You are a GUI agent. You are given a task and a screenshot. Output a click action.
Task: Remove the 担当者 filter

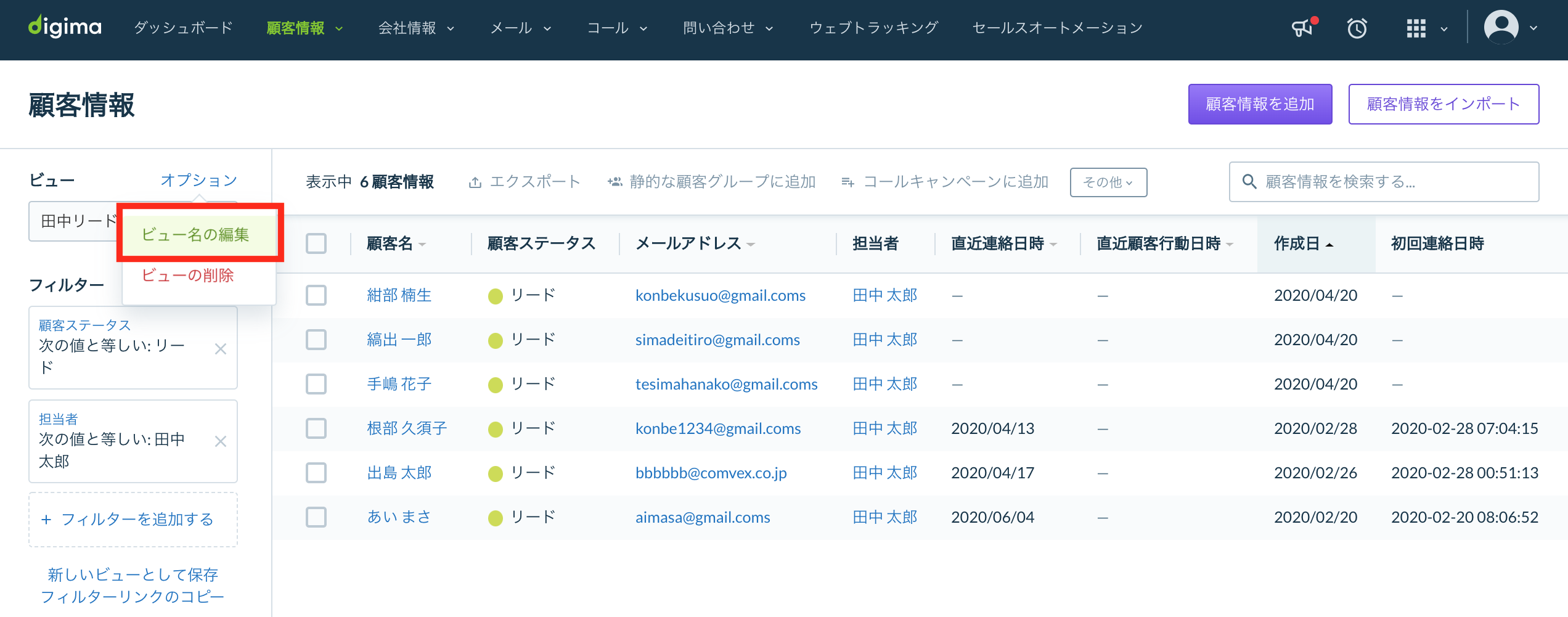coord(220,441)
